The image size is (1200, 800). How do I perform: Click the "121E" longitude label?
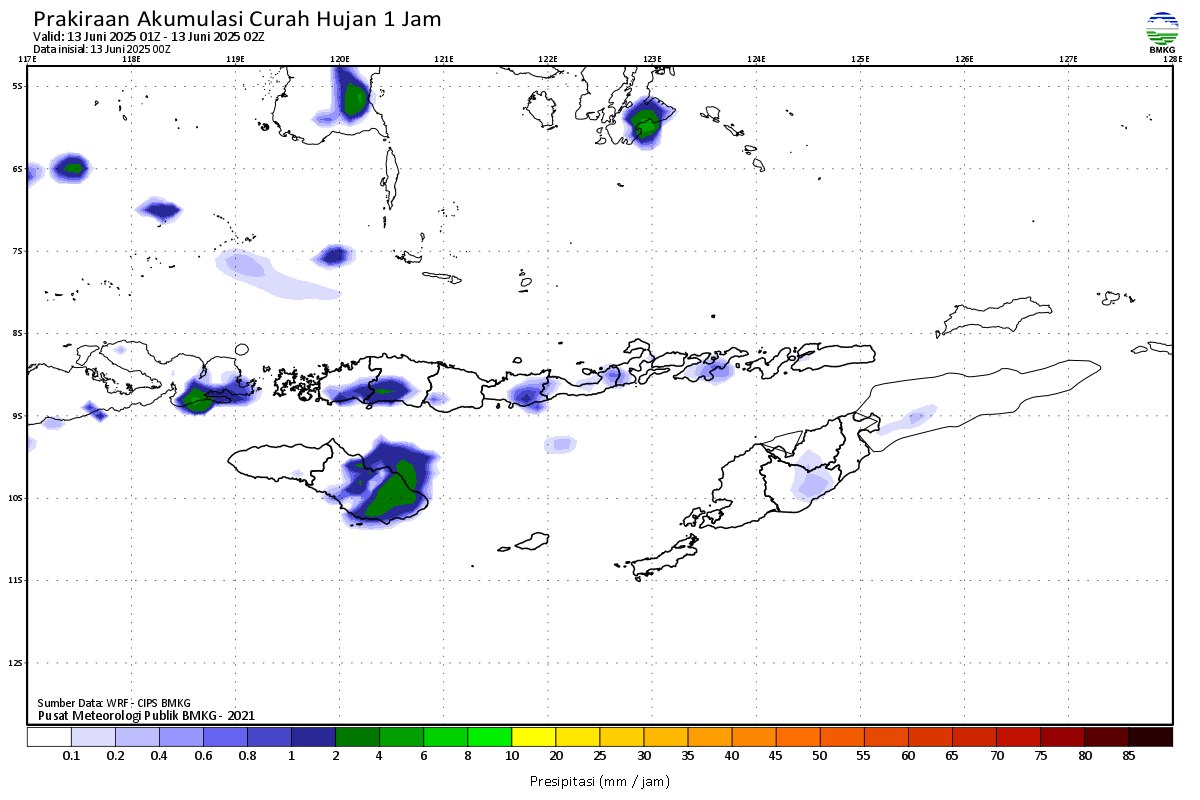tap(444, 59)
